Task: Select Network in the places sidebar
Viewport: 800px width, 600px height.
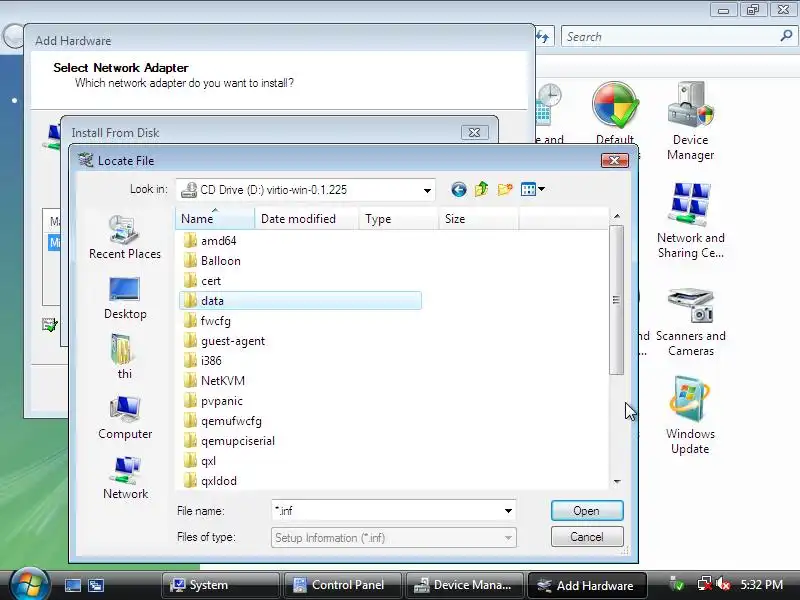Action: [124, 478]
